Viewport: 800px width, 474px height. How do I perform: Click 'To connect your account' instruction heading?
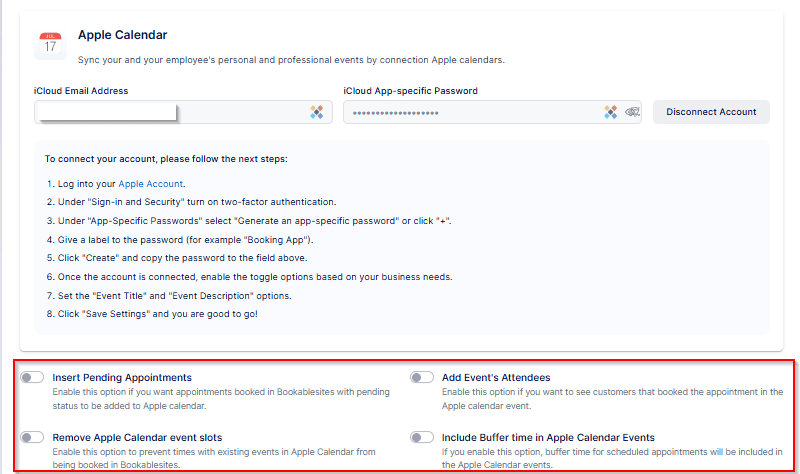point(166,159)
